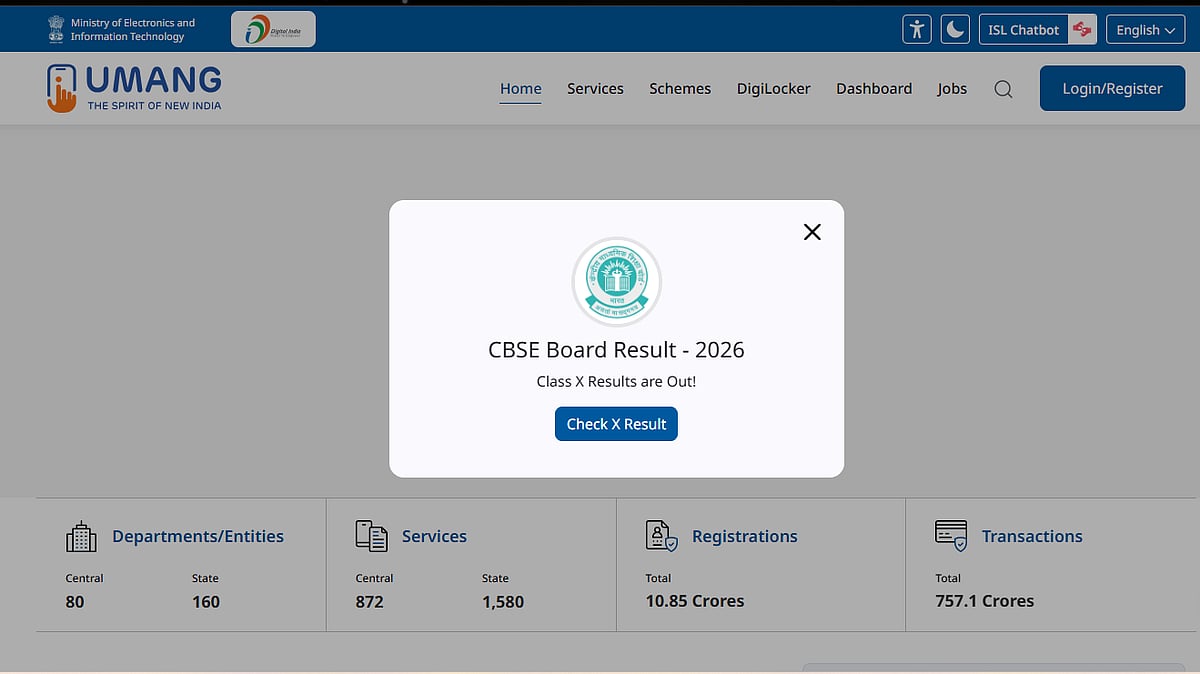
Task: Click the UMANG logo
Action: [134, 88]
